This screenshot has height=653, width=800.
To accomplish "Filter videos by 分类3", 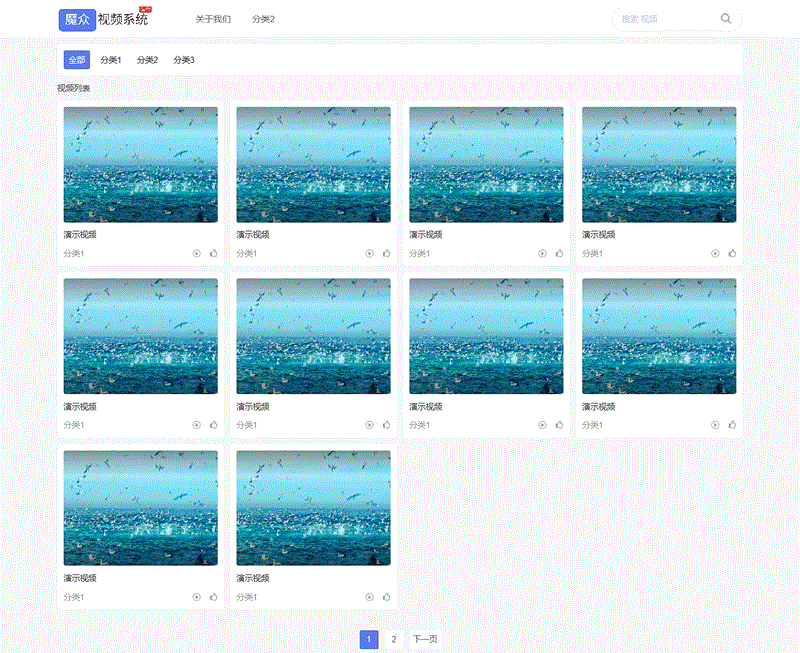I will point(184,60).
